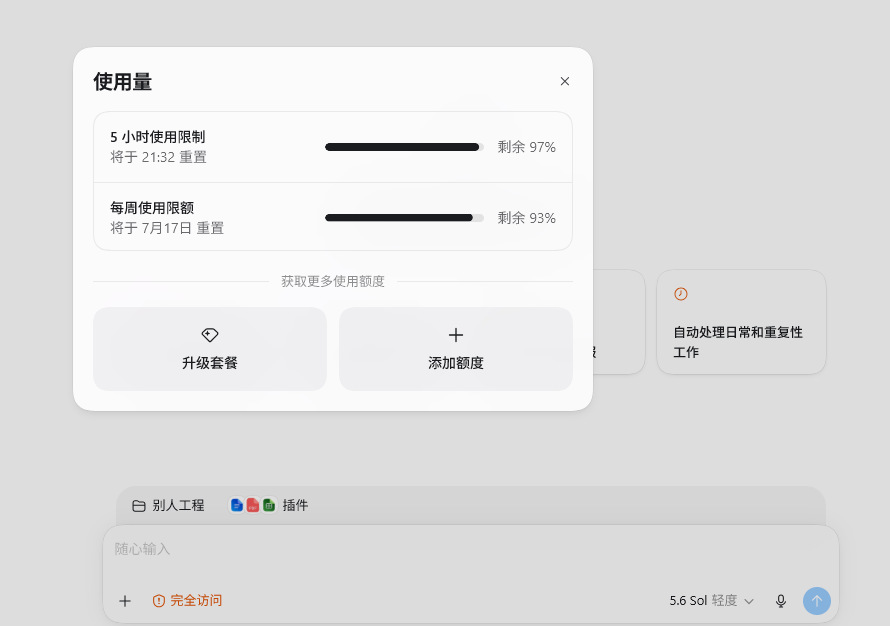This screenshot has height=626, width=890.
Task: Click the green spreadsheet plugin icon
Action: pyautogui.click(x=269, y=505)
